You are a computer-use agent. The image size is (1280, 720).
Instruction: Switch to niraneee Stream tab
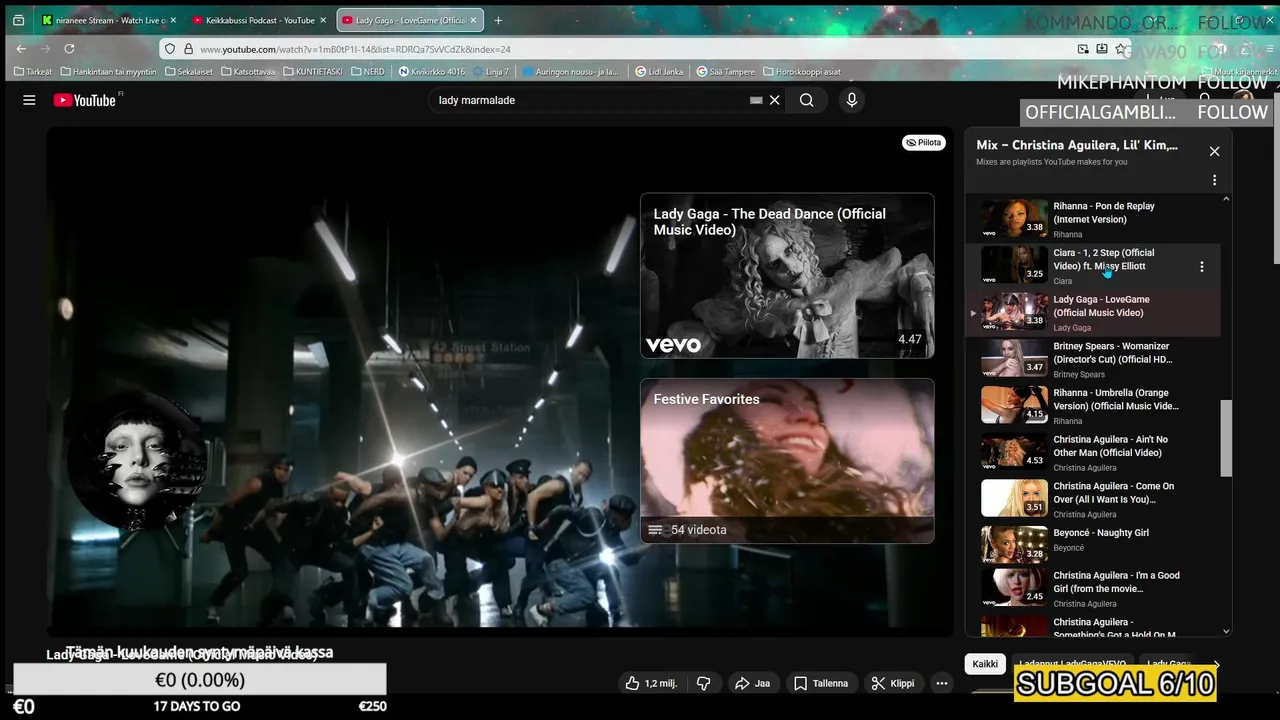coord(108,20)
